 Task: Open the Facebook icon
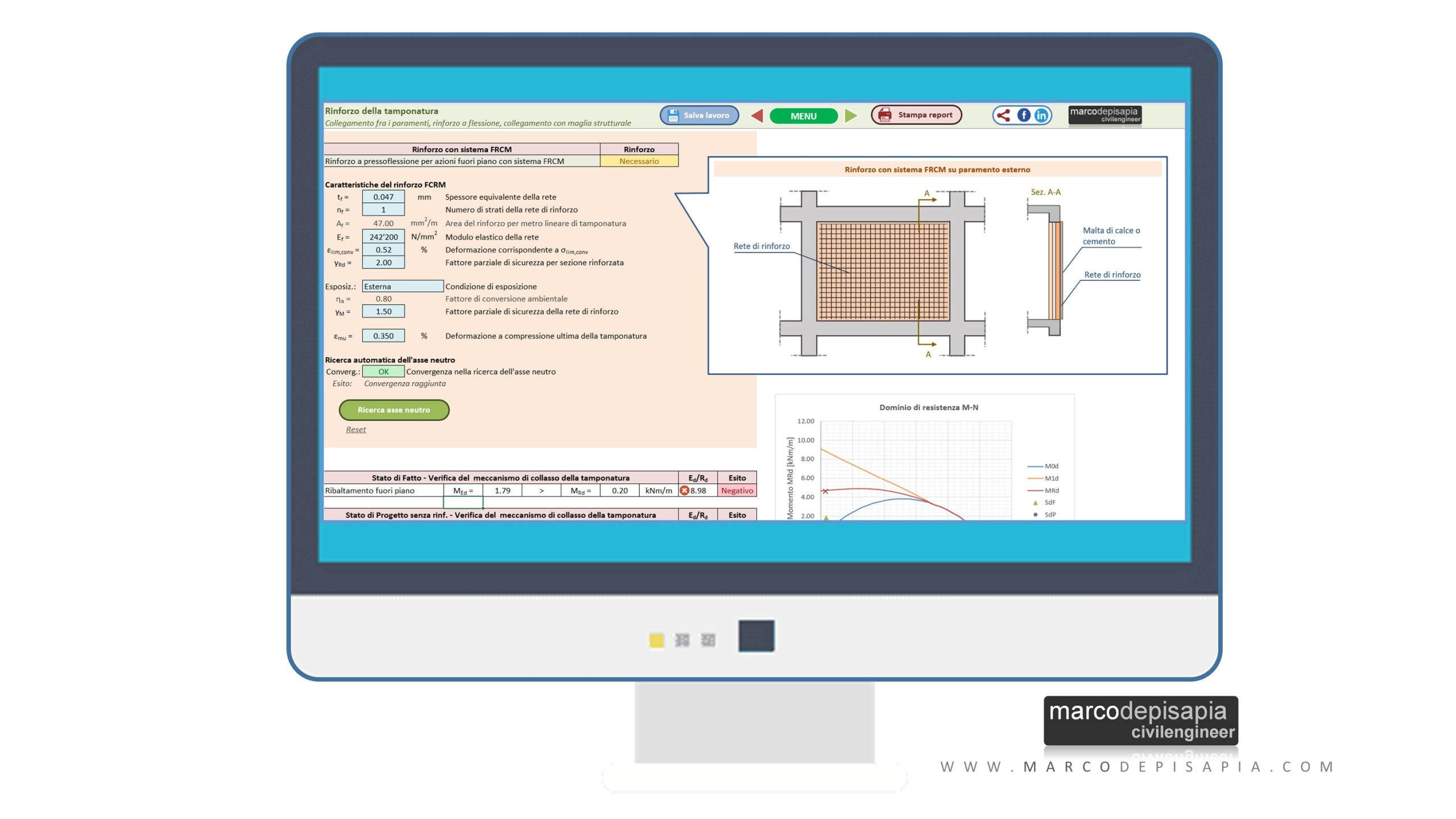[1023, 115]
